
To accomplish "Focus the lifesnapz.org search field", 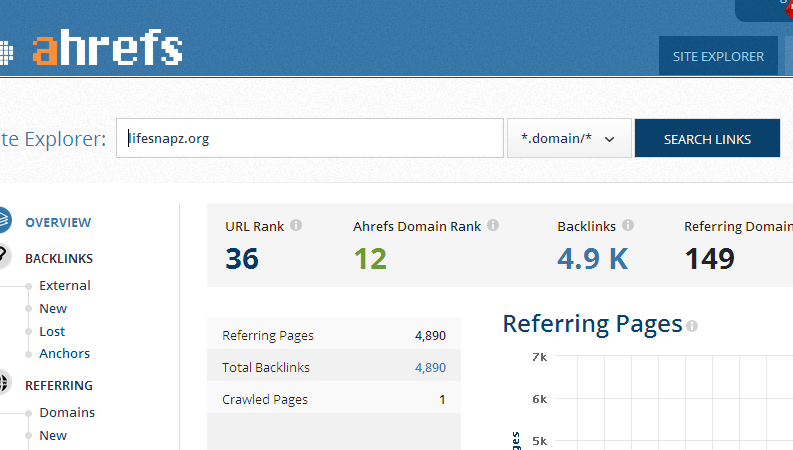I will 310,138.
